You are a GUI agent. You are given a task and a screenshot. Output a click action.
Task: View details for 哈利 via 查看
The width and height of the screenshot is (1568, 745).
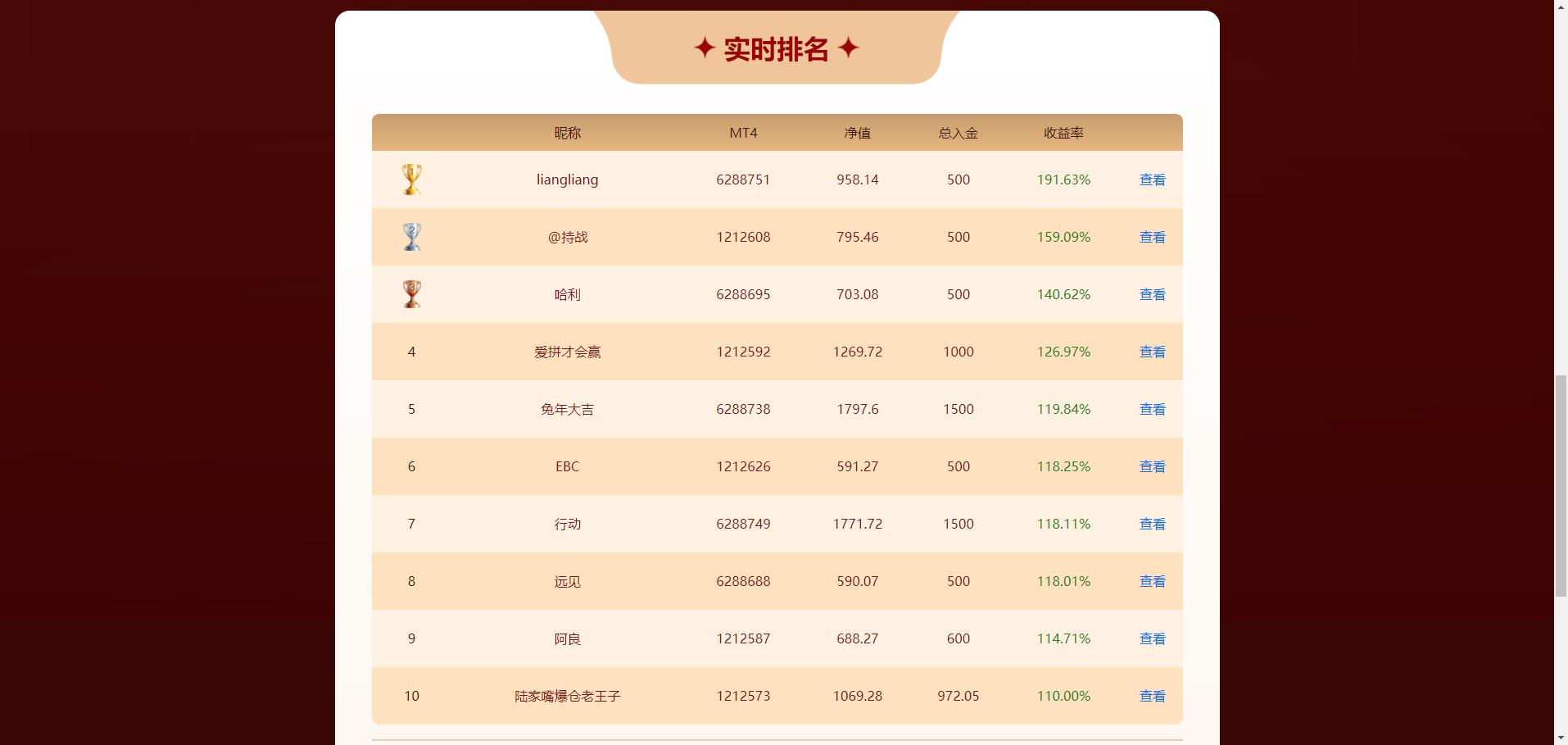pos(1152,294)
